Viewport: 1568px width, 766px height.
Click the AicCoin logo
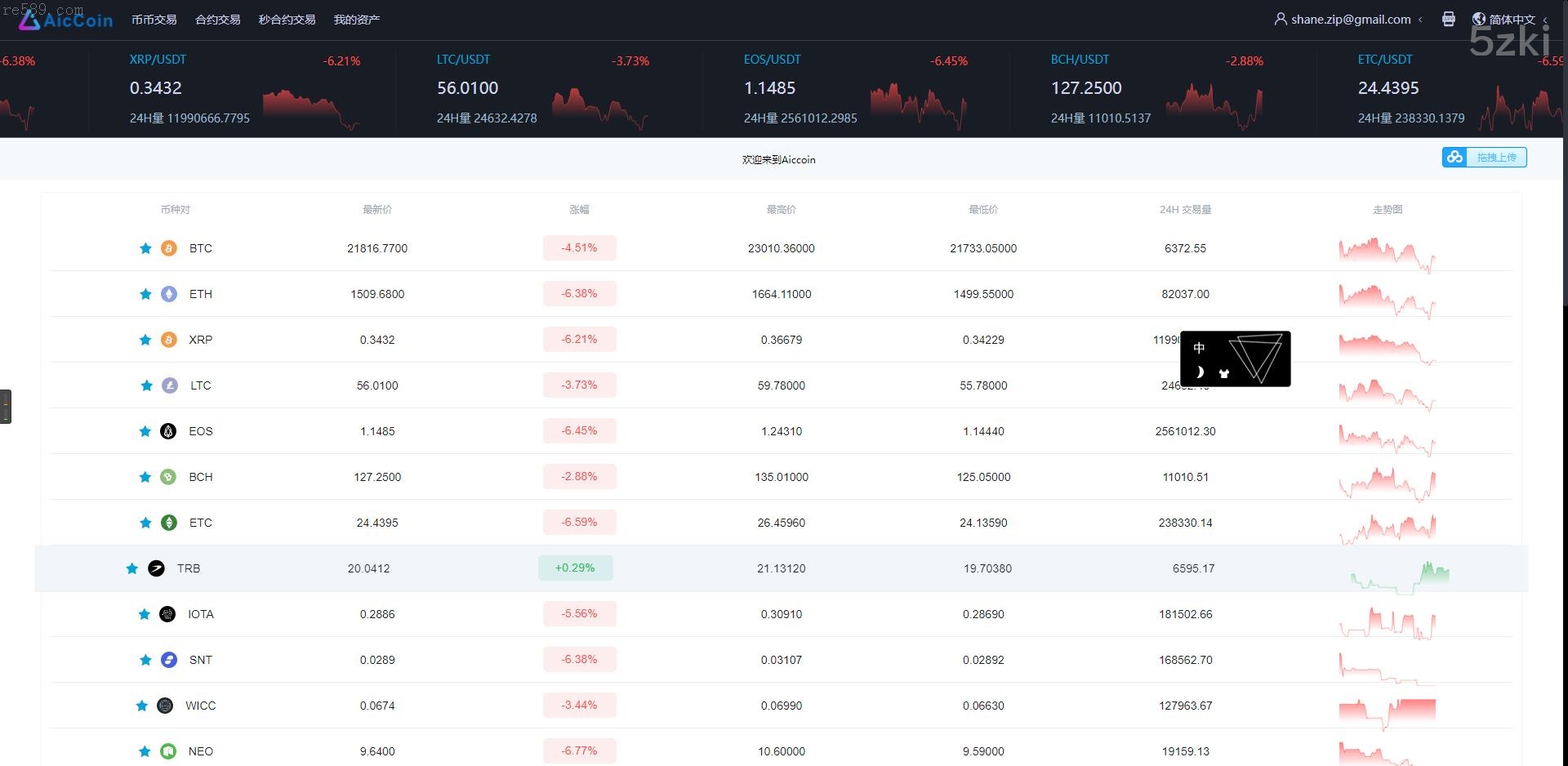pyautogui.click(x=67, y=20)
